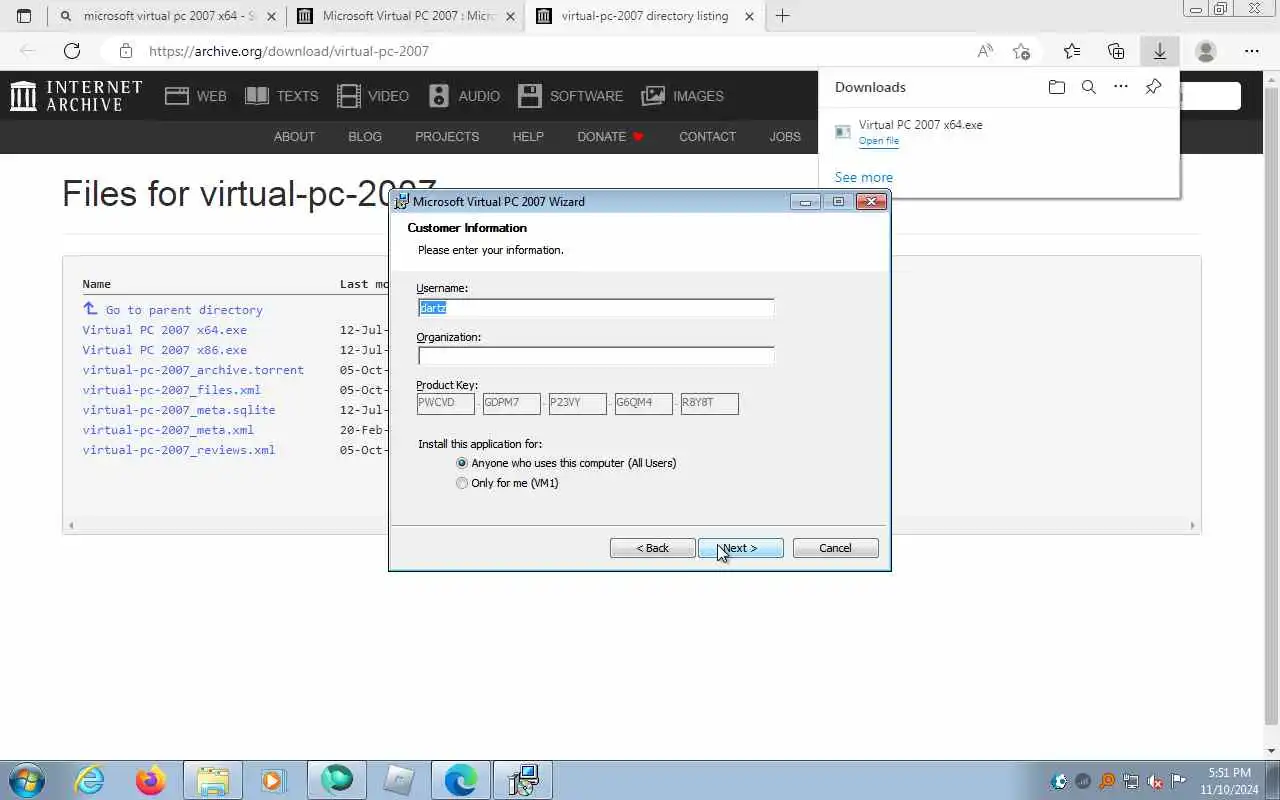Viewport: 1280px width, 800px height.
Task: Open more options in Downloads panel
Action: [1121, 87]
